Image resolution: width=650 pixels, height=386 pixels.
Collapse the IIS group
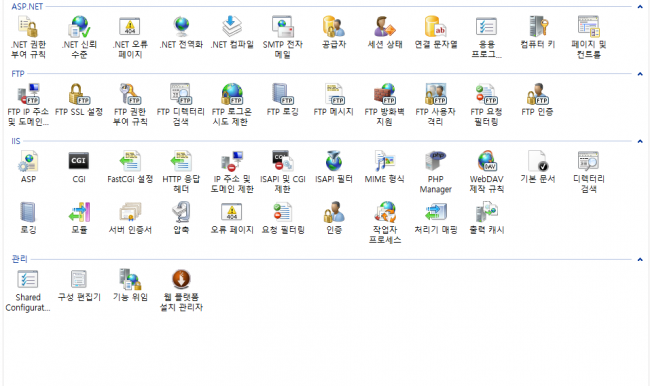[640, 141]
